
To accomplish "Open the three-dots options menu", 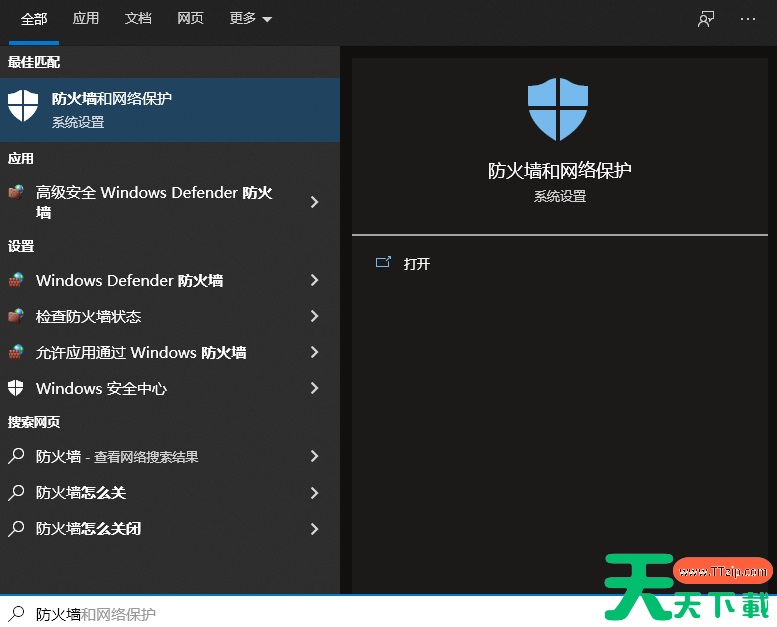I will tap(748, 19).
